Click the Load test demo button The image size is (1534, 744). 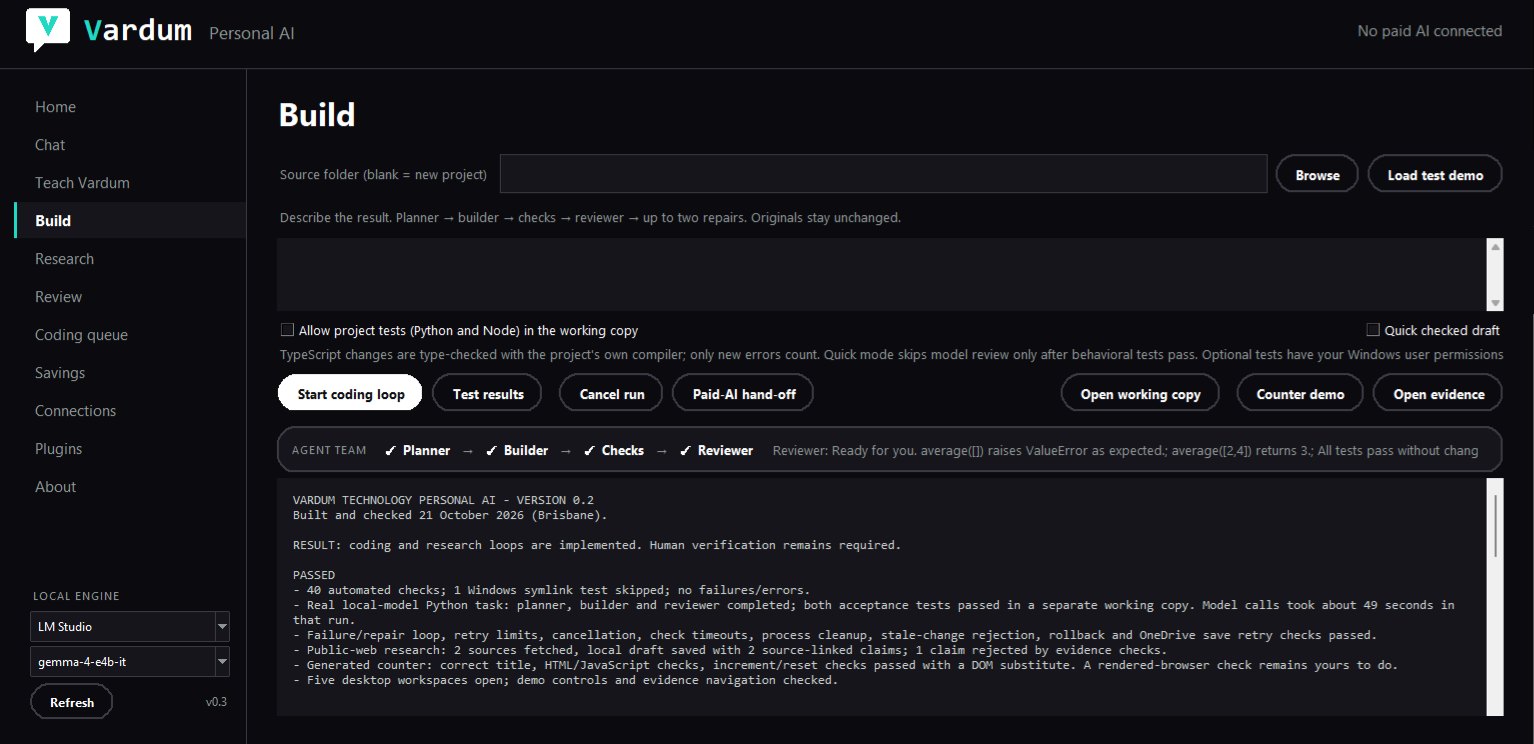[x=1435, y=175]
